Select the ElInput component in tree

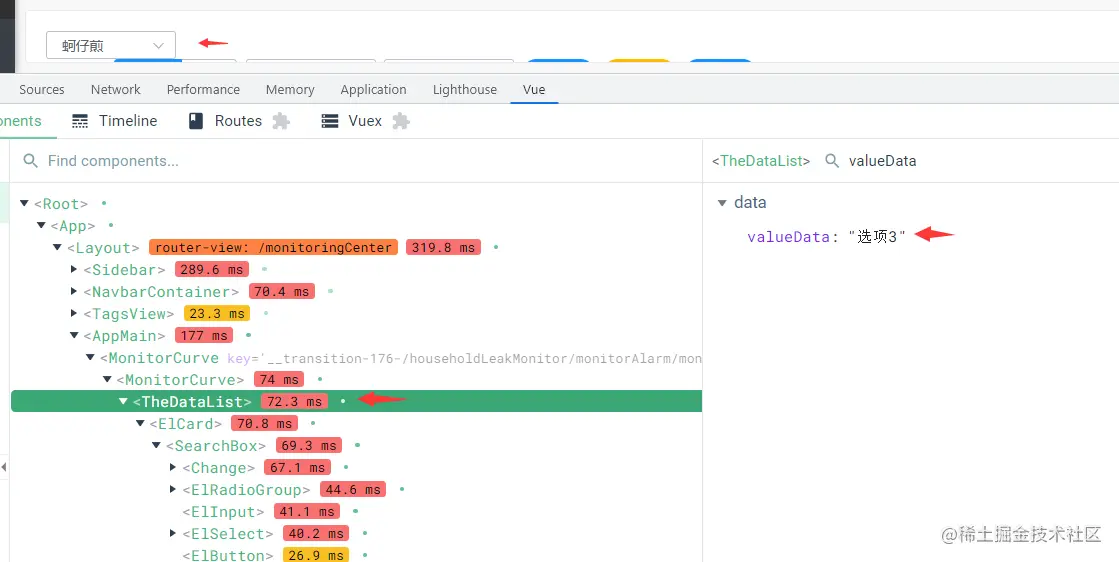click(x=223, y=511)
